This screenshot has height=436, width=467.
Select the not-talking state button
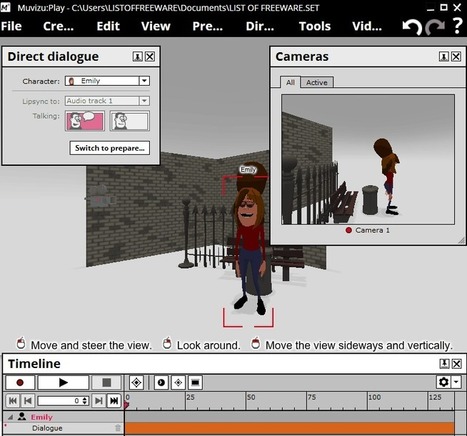129,121
